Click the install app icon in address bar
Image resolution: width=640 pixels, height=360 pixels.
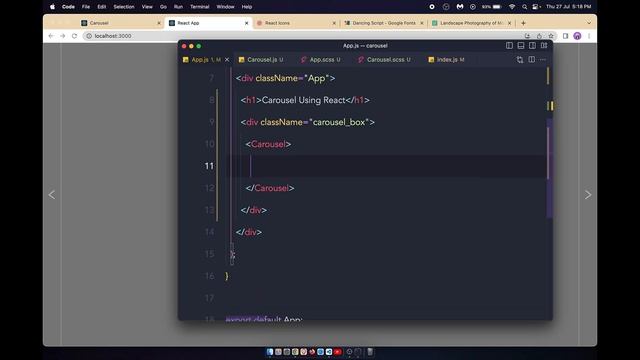[527, 36]
